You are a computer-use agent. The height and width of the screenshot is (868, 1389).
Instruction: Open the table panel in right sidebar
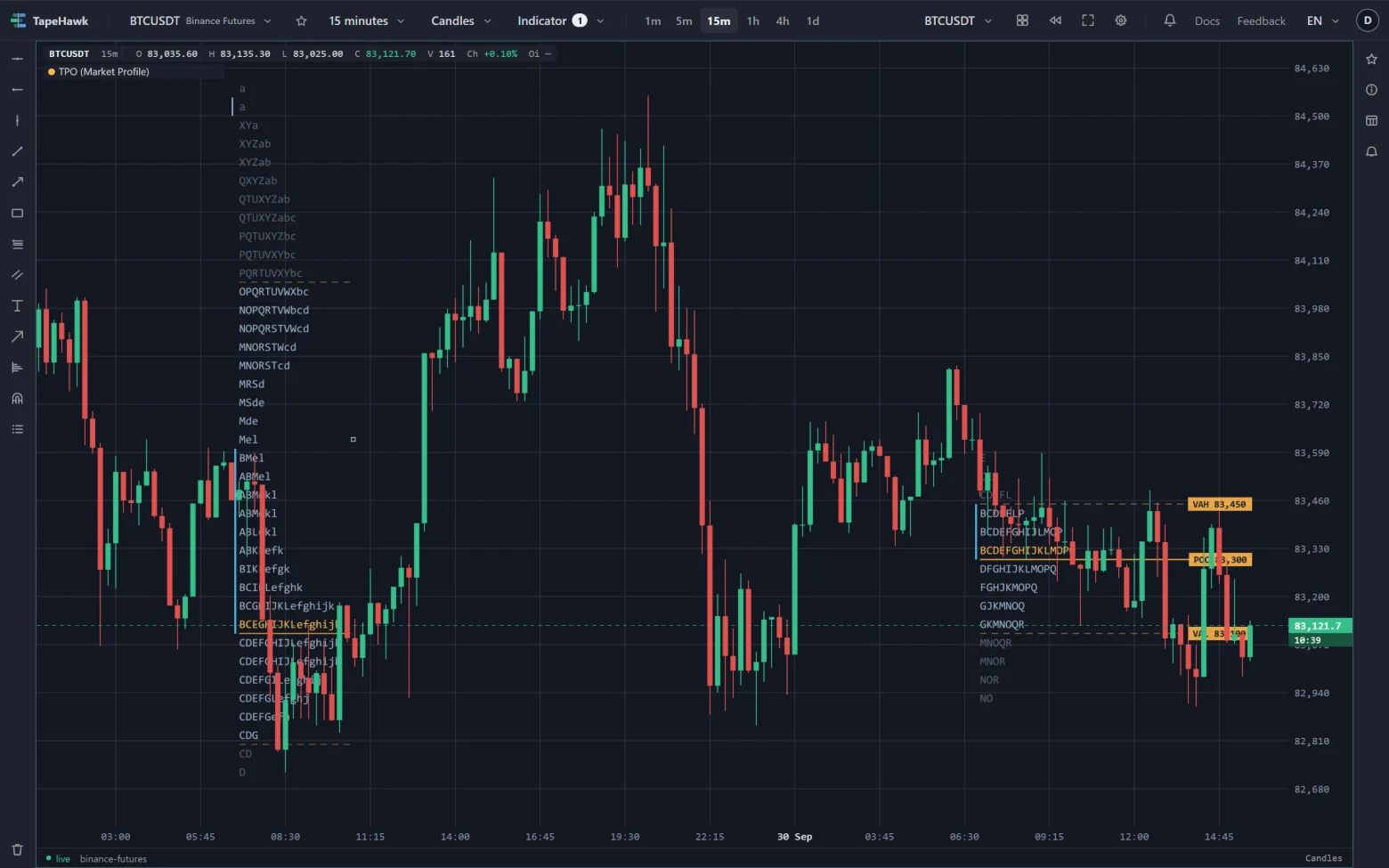(1371, 120)
